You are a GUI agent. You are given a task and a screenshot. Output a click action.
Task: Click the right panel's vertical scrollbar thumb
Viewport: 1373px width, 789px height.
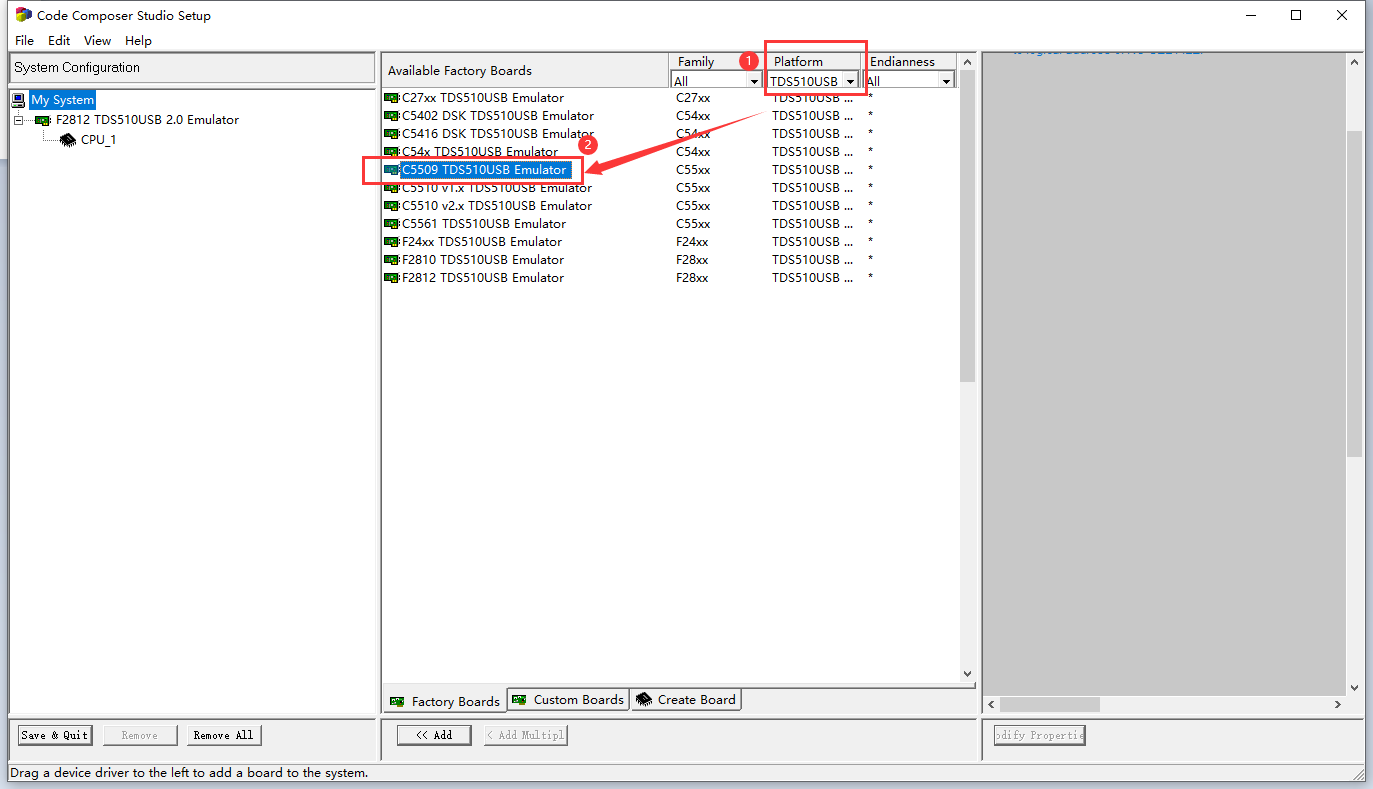[1355, 293]
